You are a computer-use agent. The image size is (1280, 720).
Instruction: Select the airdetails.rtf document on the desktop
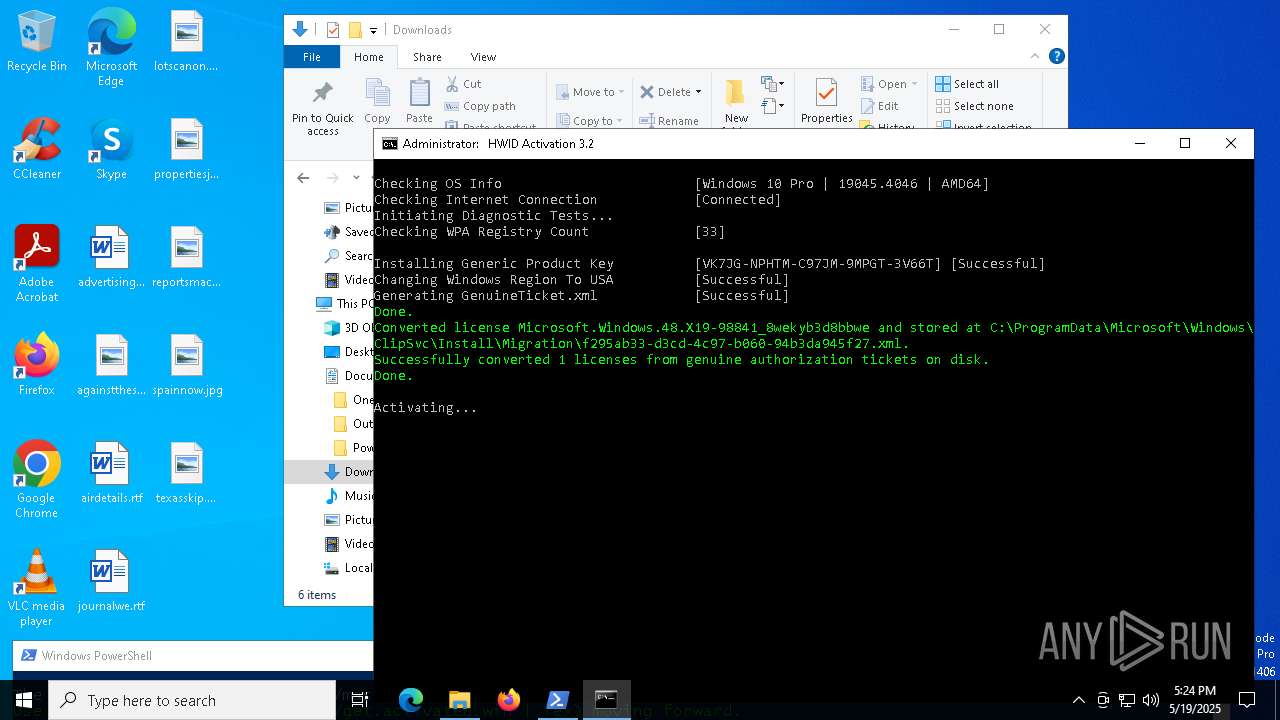tap(111, 473)
